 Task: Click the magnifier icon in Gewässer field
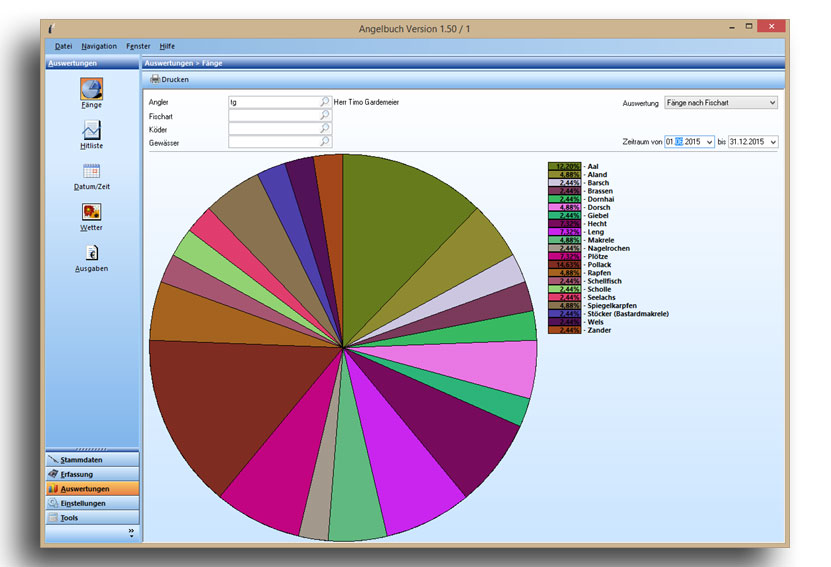pos(324,142)
